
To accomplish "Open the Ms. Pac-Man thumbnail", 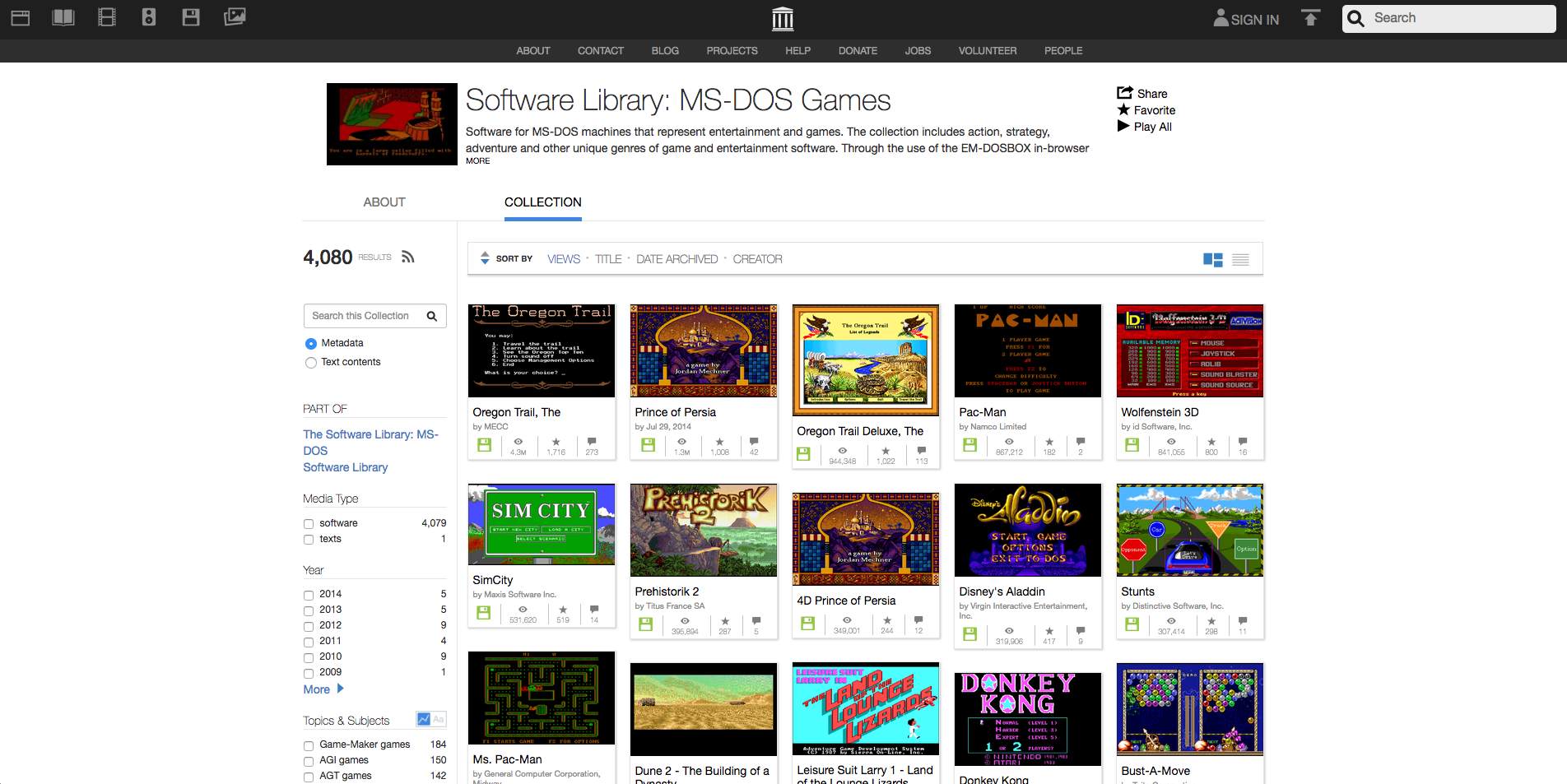I will tap(542, 698).
